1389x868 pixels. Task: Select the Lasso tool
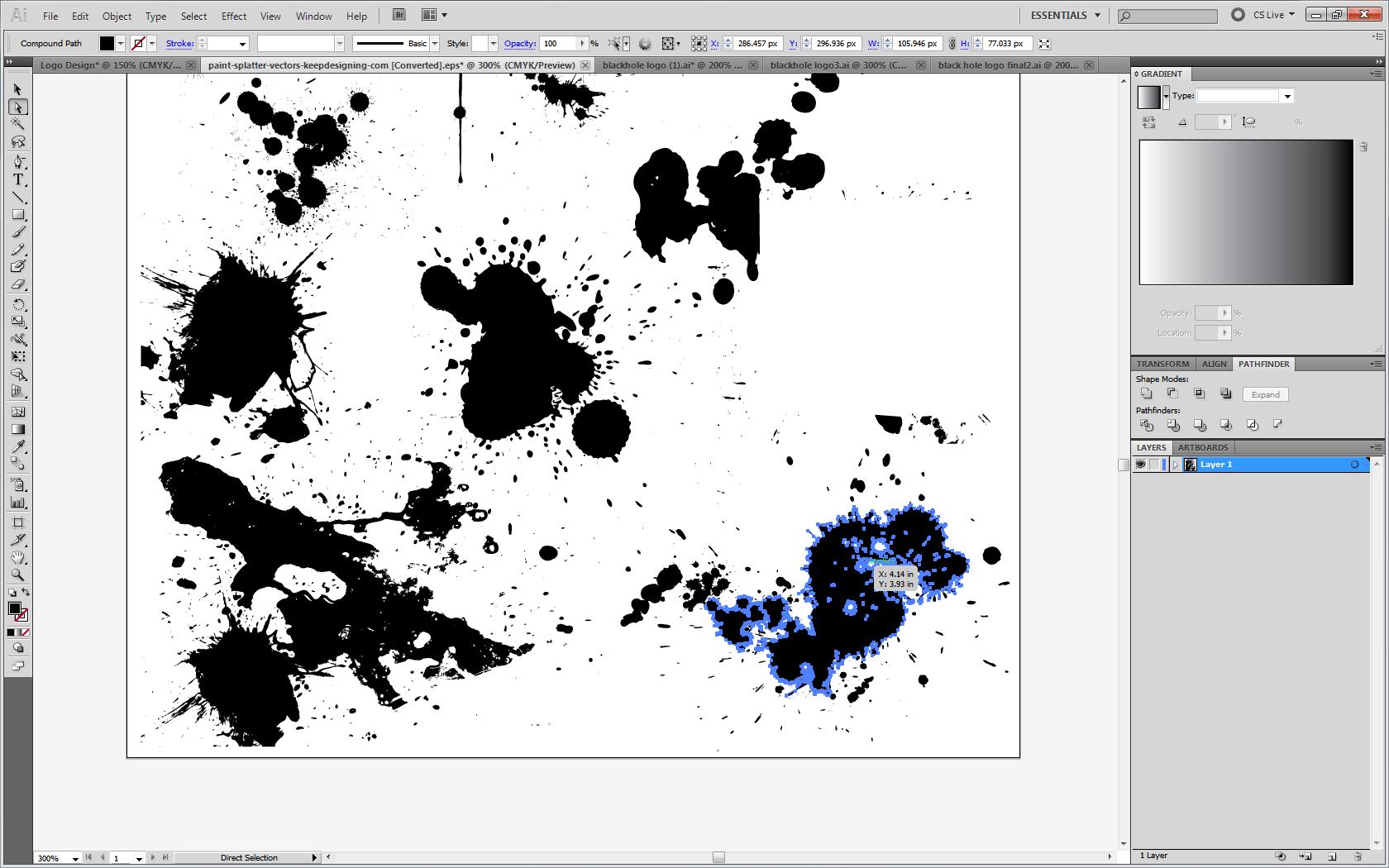coord(18,142)
